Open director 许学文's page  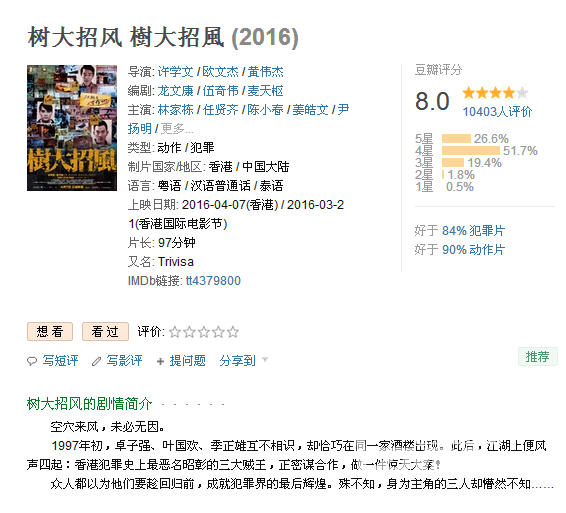coord(175,71)
